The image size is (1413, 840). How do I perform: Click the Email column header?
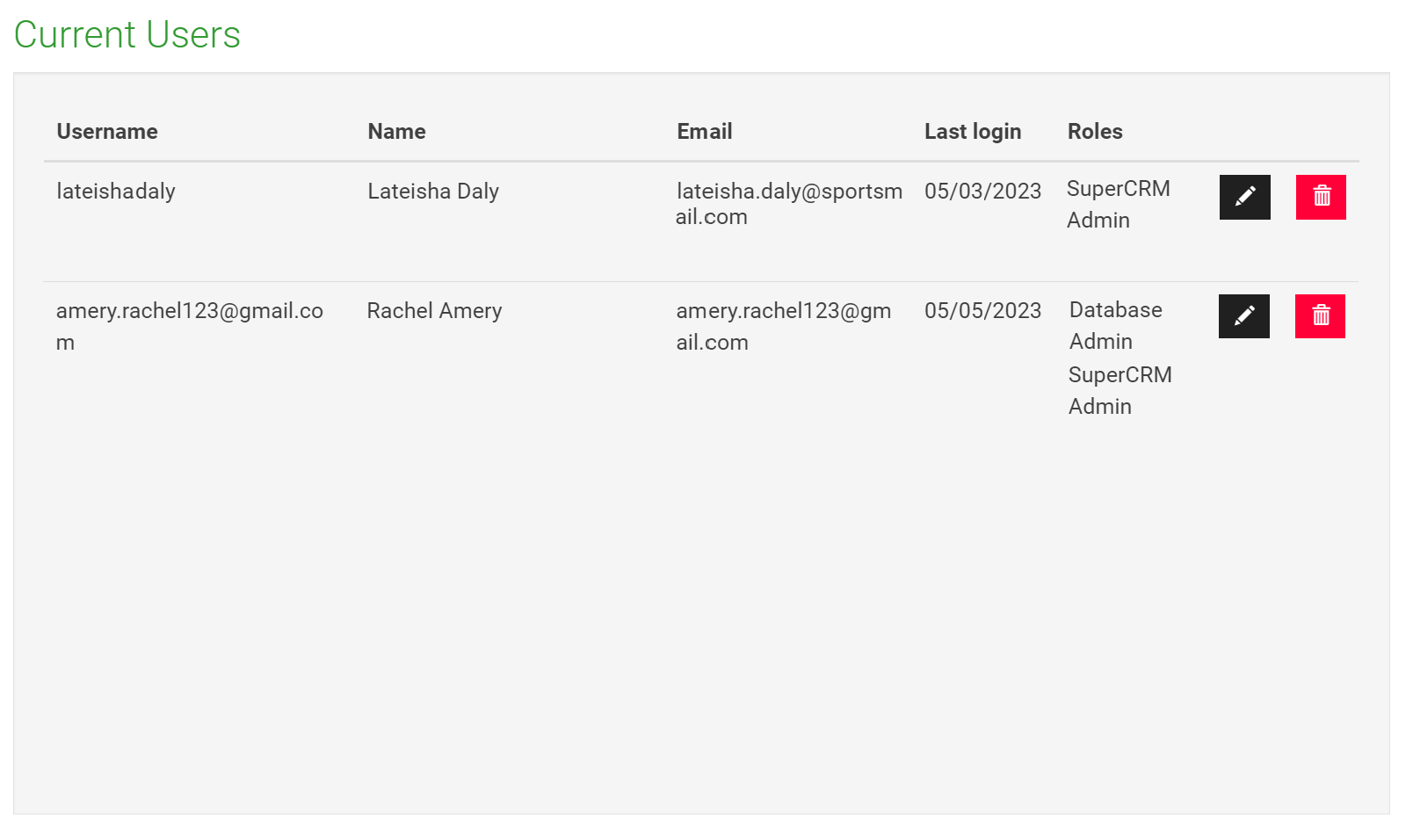(704, 132)
